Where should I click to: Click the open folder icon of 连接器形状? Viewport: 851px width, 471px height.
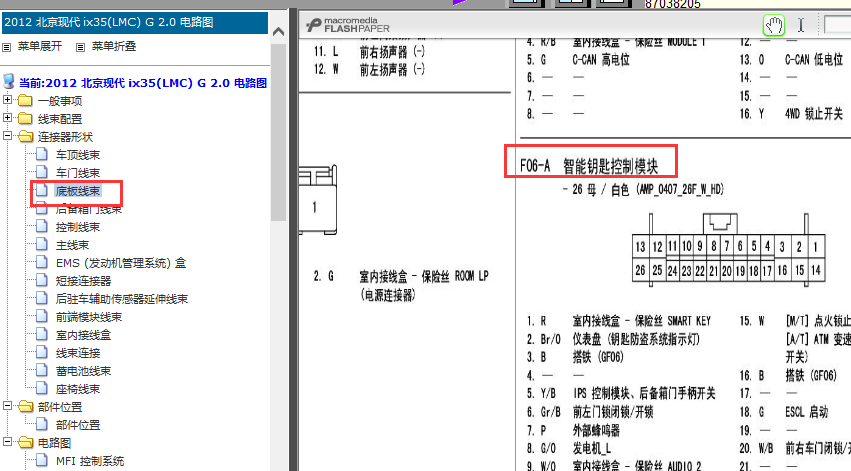click(25, 136)
